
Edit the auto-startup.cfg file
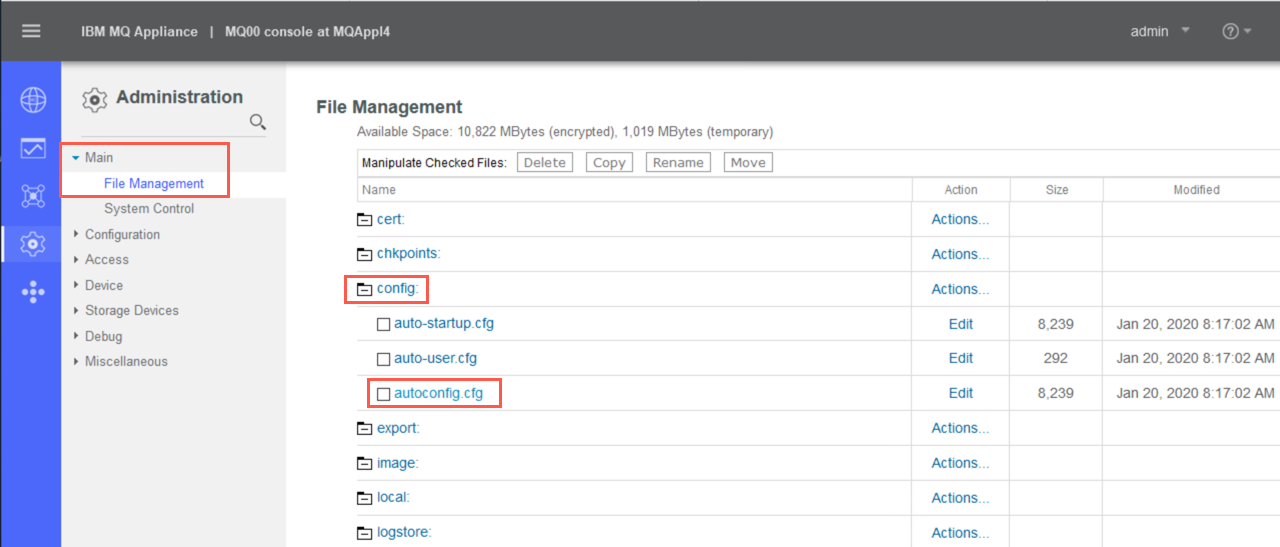(x=961, y=324)
